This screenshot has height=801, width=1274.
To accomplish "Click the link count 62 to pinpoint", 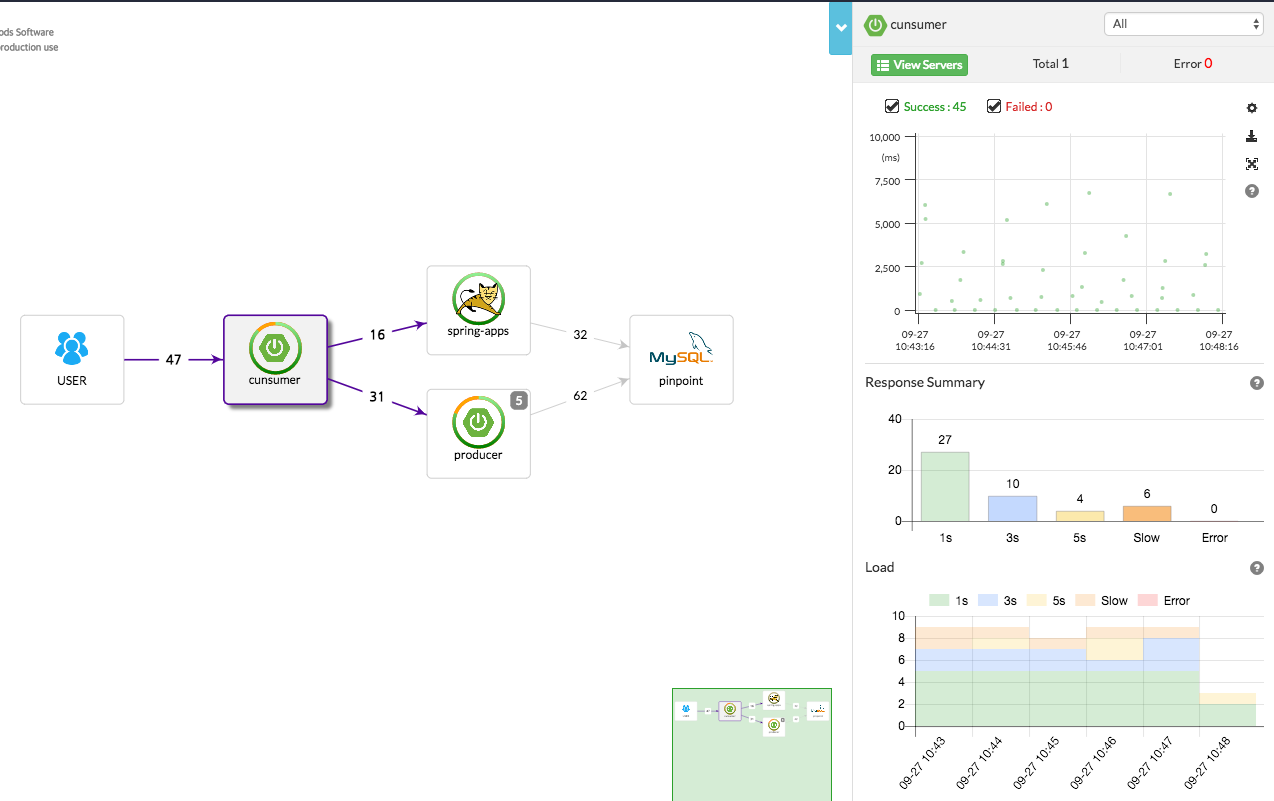I will coord(580,396).
